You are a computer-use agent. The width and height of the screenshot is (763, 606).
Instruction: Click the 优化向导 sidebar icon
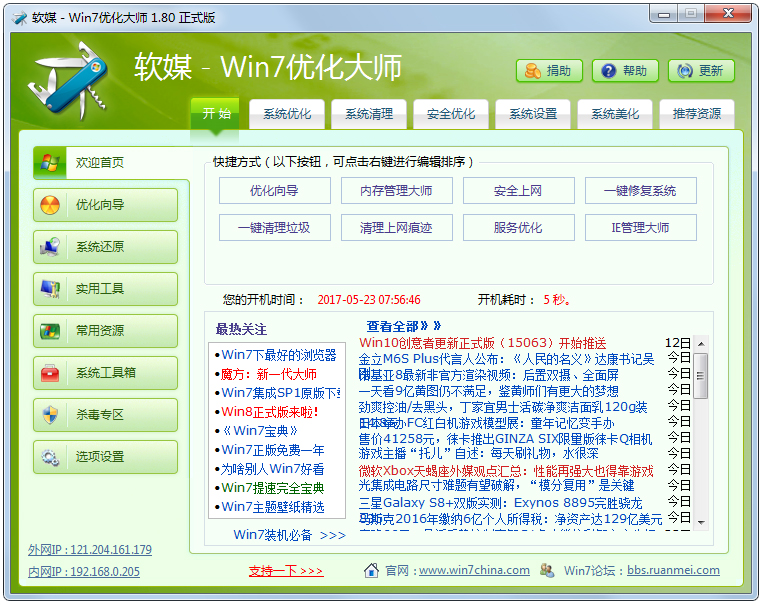click(x=48, y=205)
